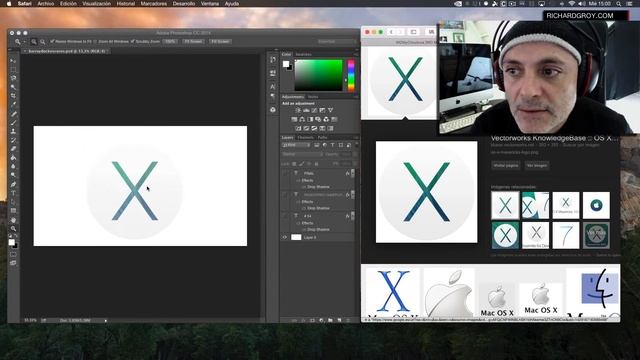Viewport: 640px width, 360px height.
Task: Pick a shade in the green color field
Action: point(318,76)
